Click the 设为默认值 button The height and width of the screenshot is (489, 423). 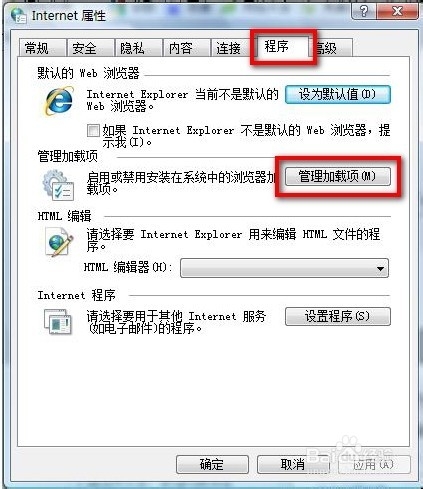(x=338, y=94)
